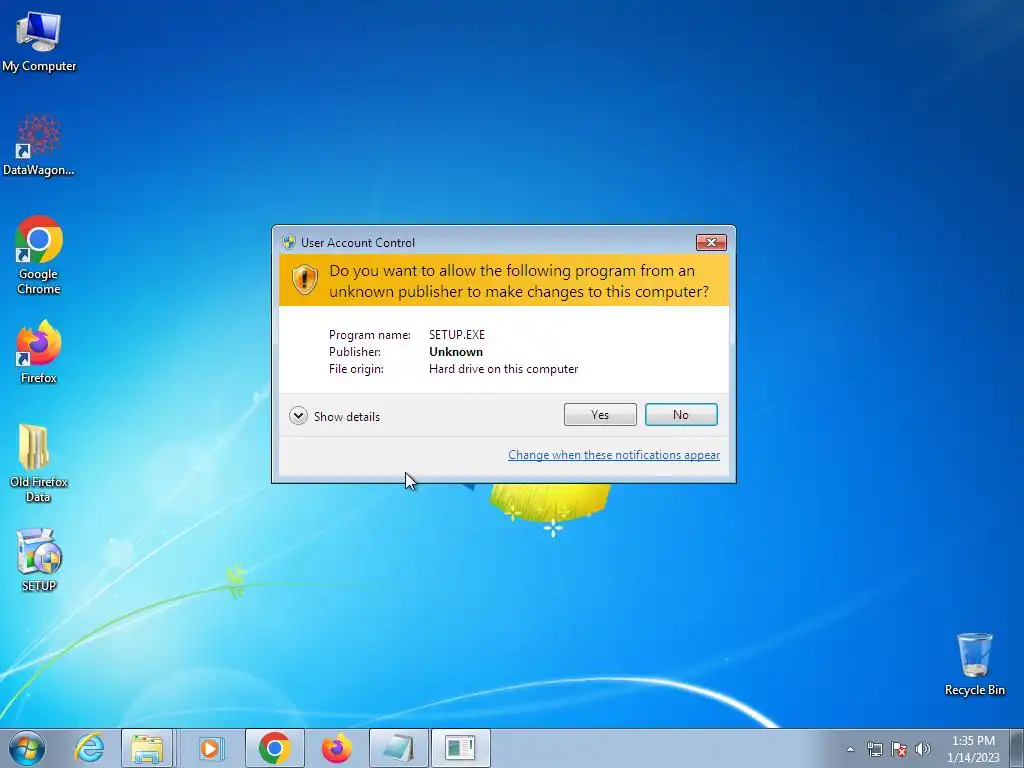The width and height of the screenshot is (1024, 768).
Task: Click the taskbar clock and date
Action: click(x=973, y=749)
